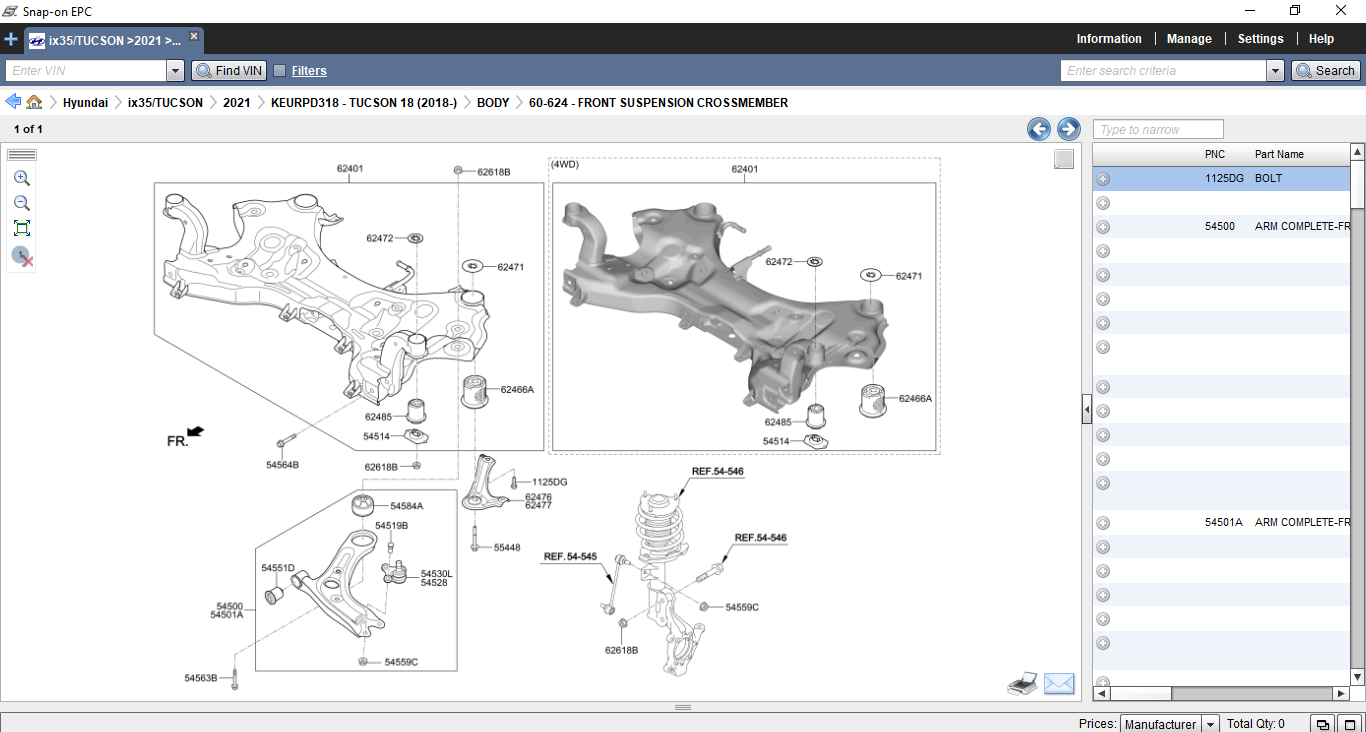1366x732 pixels.
Task: Print the diagram using printer icon
Action: tap(1021, 684)
